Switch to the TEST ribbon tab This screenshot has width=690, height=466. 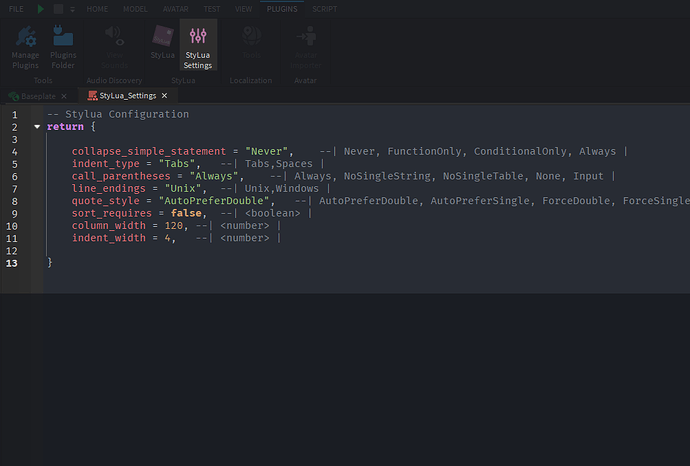pos(212,9)
